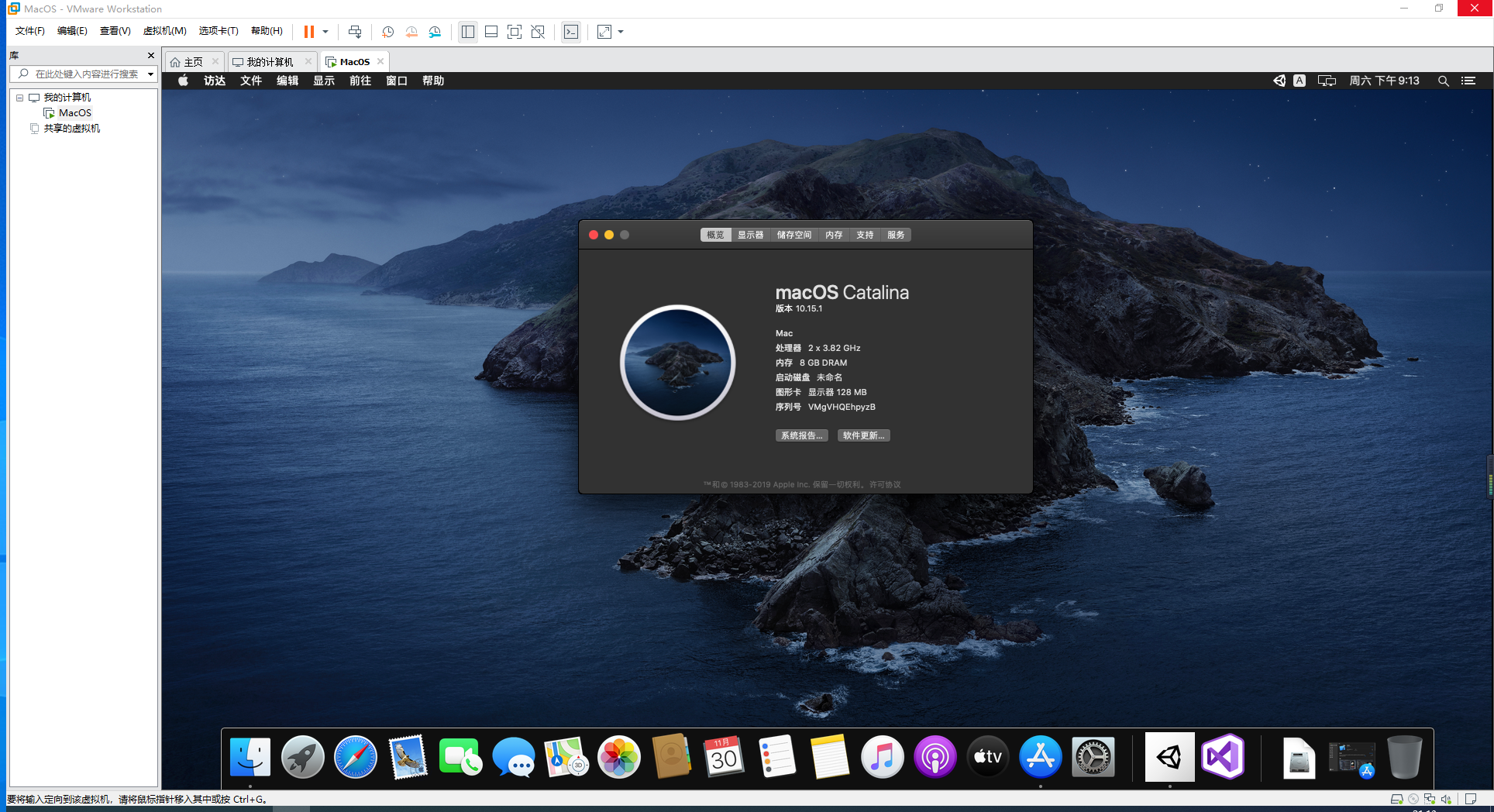Screen dimensions: 1494x812
Task: Click the 软件更新... button
Action: pyautogui.click(x=864, y=435)
